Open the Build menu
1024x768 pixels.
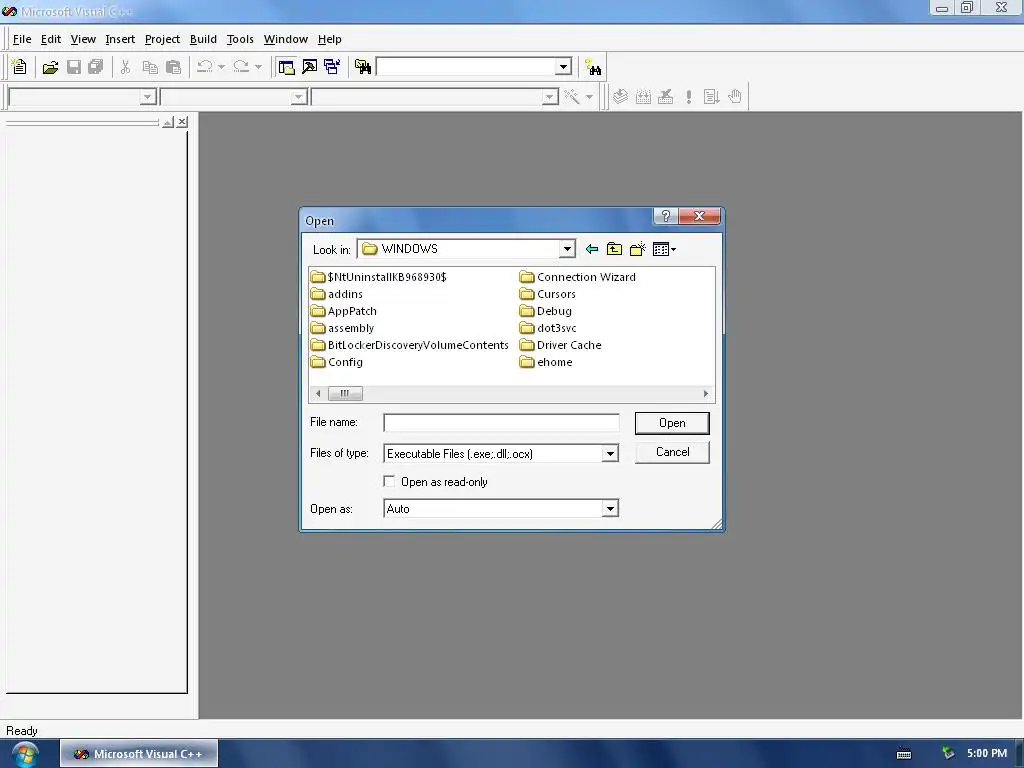pyautogui.click(x=203, y=39)
